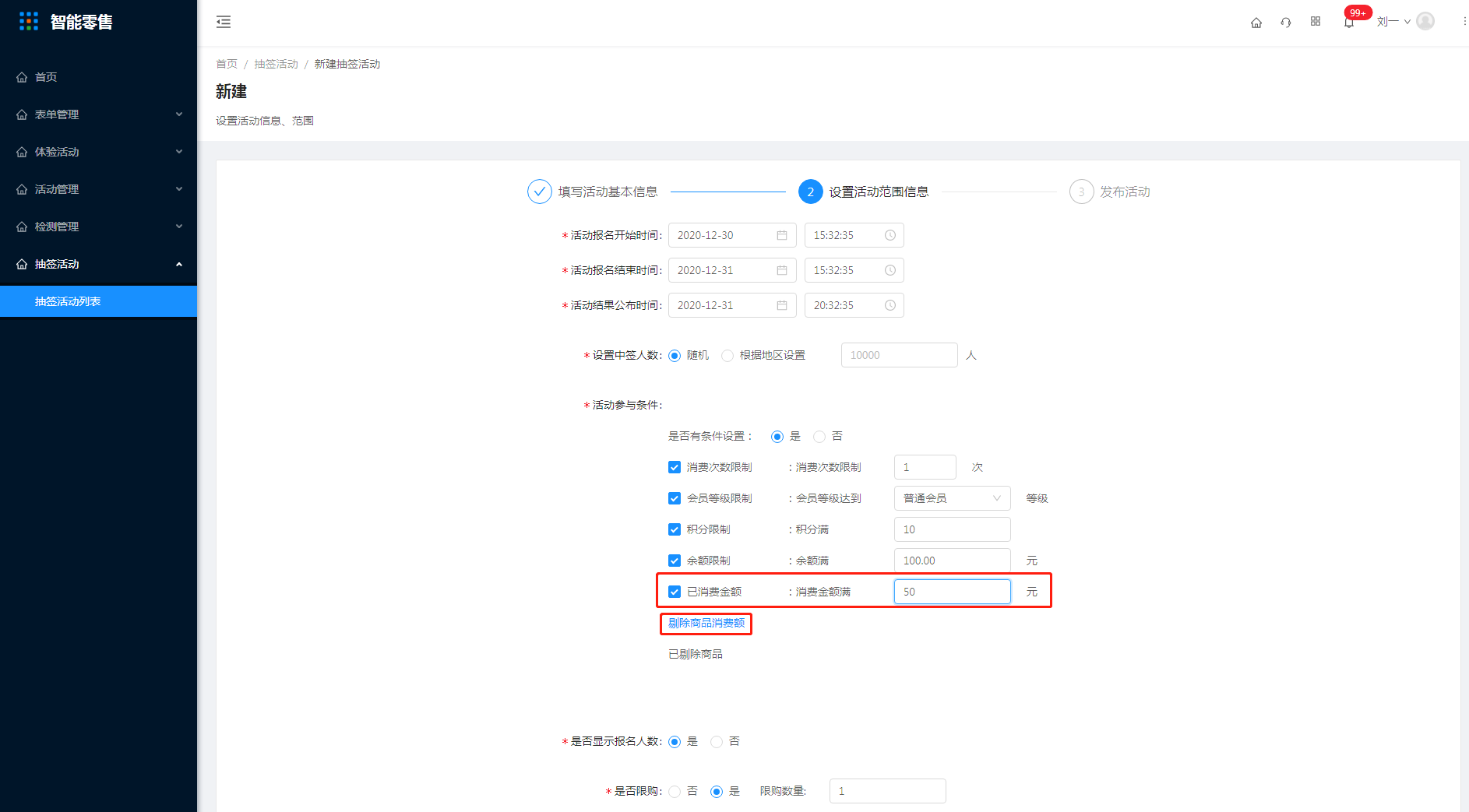Click step 3 circle 发布活动

[x=1082, y=192]
